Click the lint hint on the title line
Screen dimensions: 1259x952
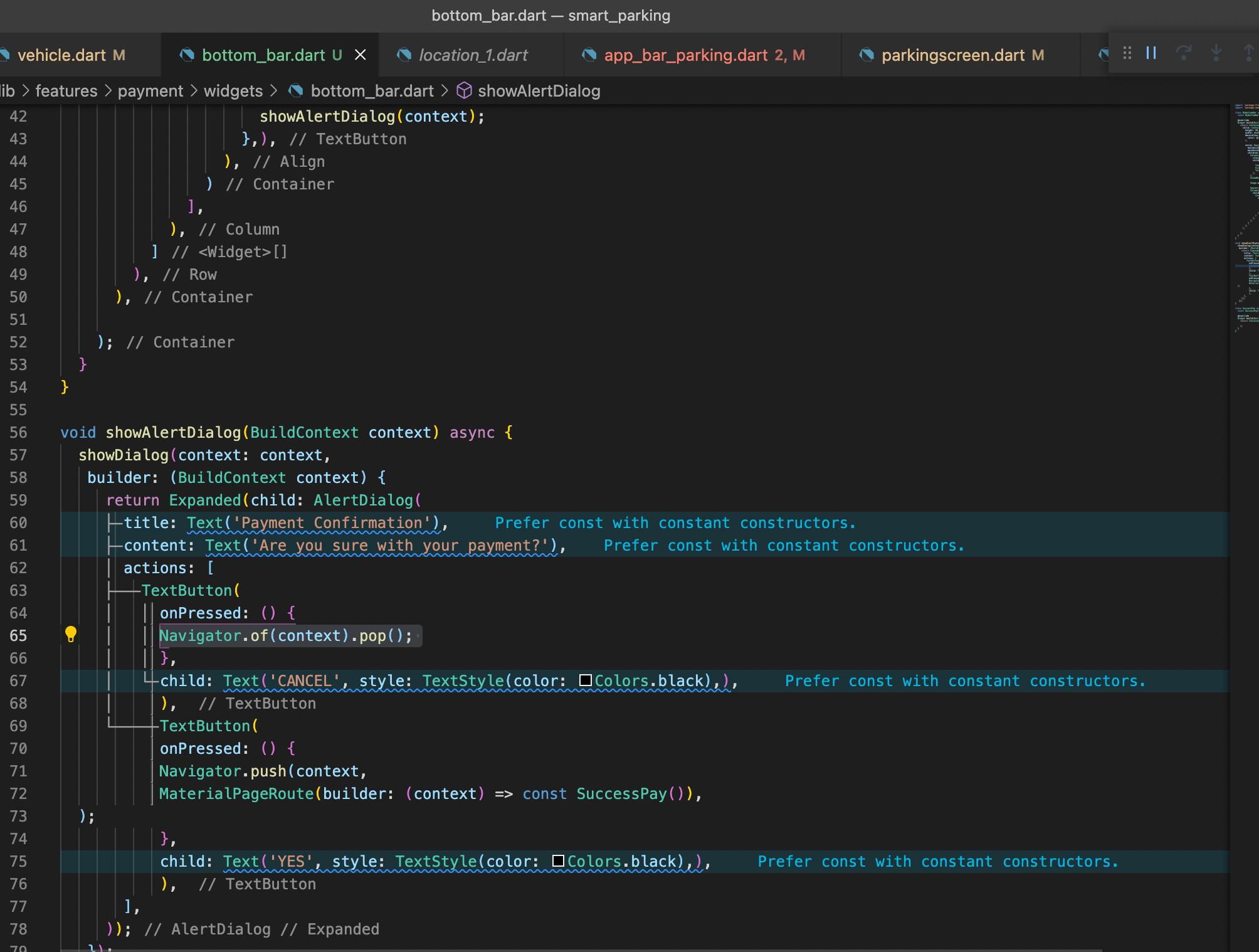[x=675, y=522]
